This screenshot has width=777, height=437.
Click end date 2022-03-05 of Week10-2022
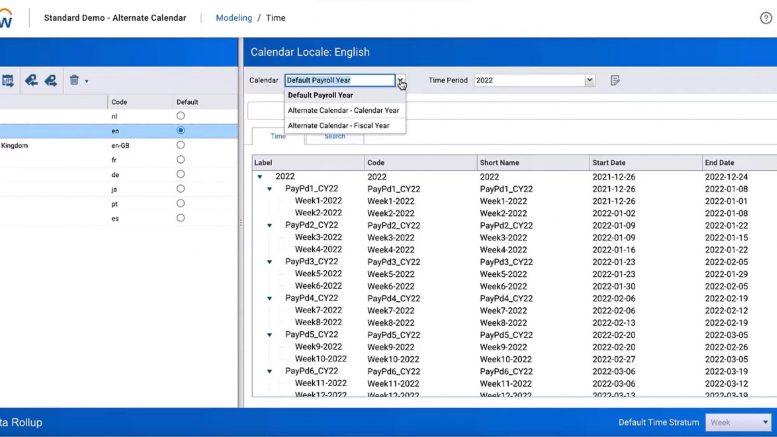726,359
